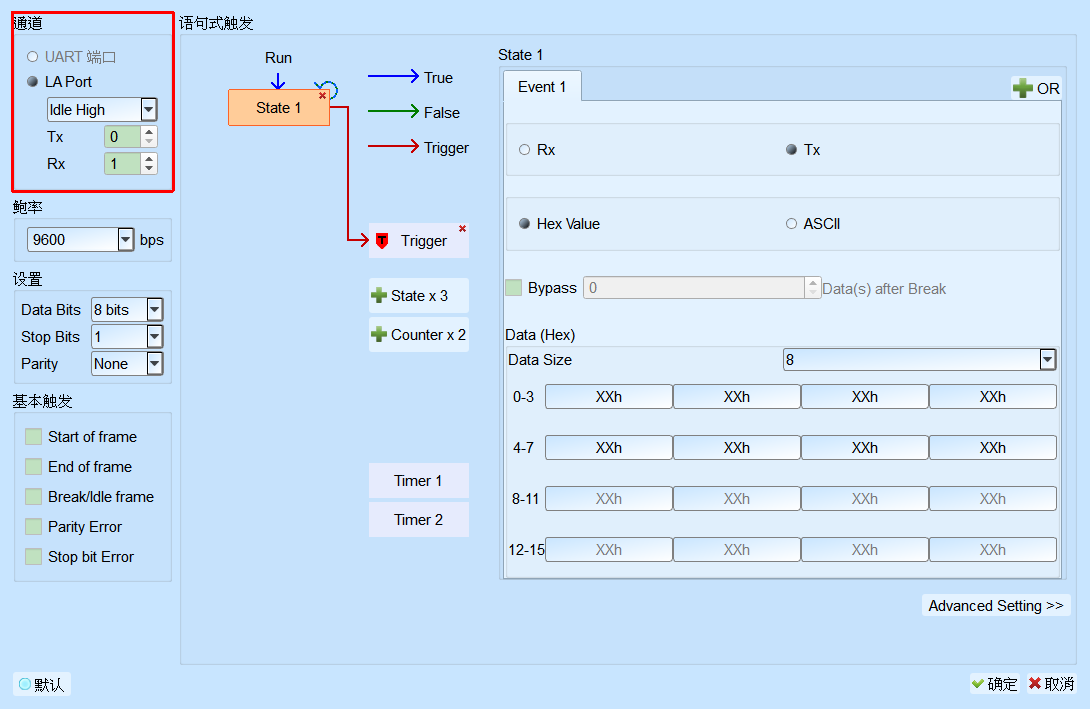
Task: Toggle the Bypass checkbox
Action: pos(514,288)
